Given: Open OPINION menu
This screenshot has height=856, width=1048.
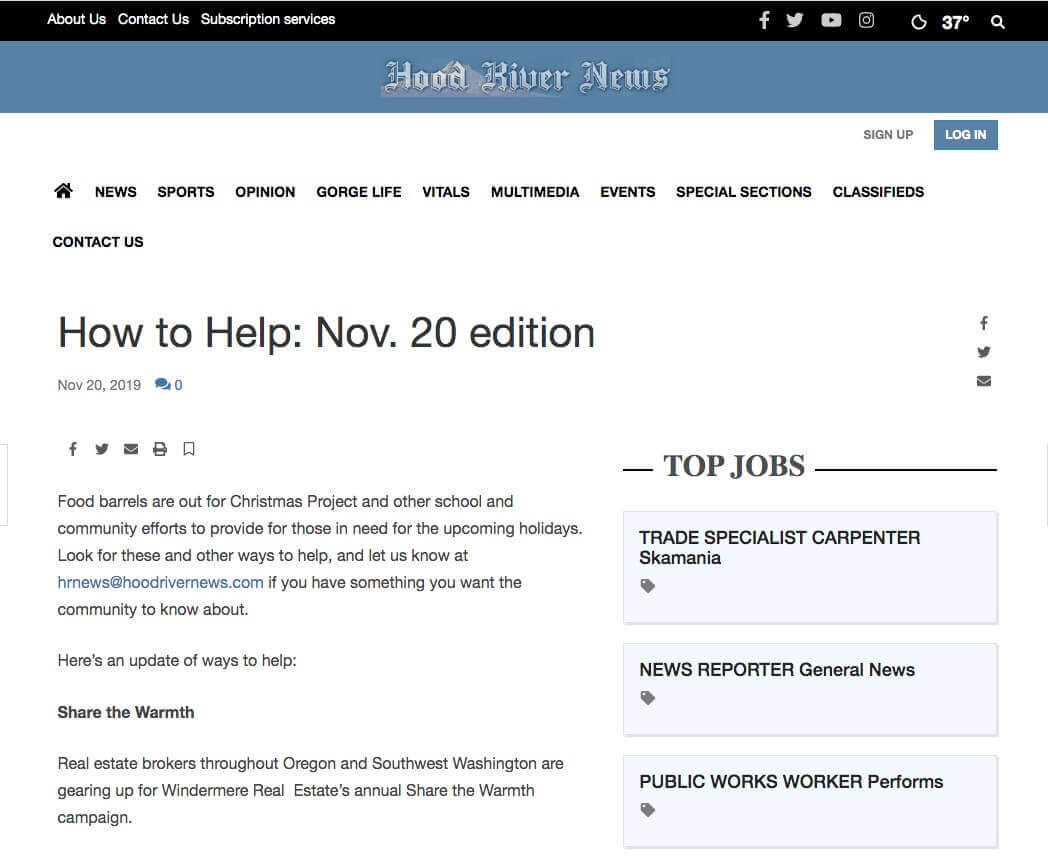Looking at the screenshot, I should tap(265, 192).
